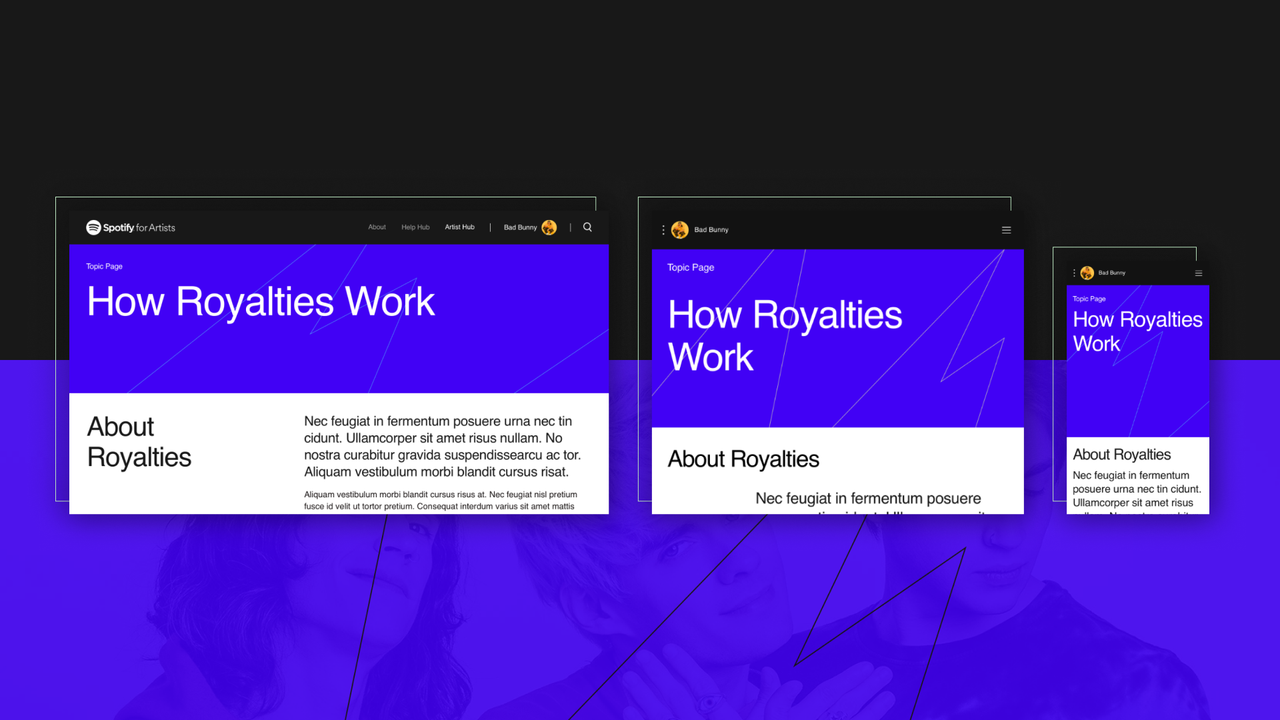Open Help Hub in the desktop navigation
This screenshot has width=1280, height=720.
415,227
